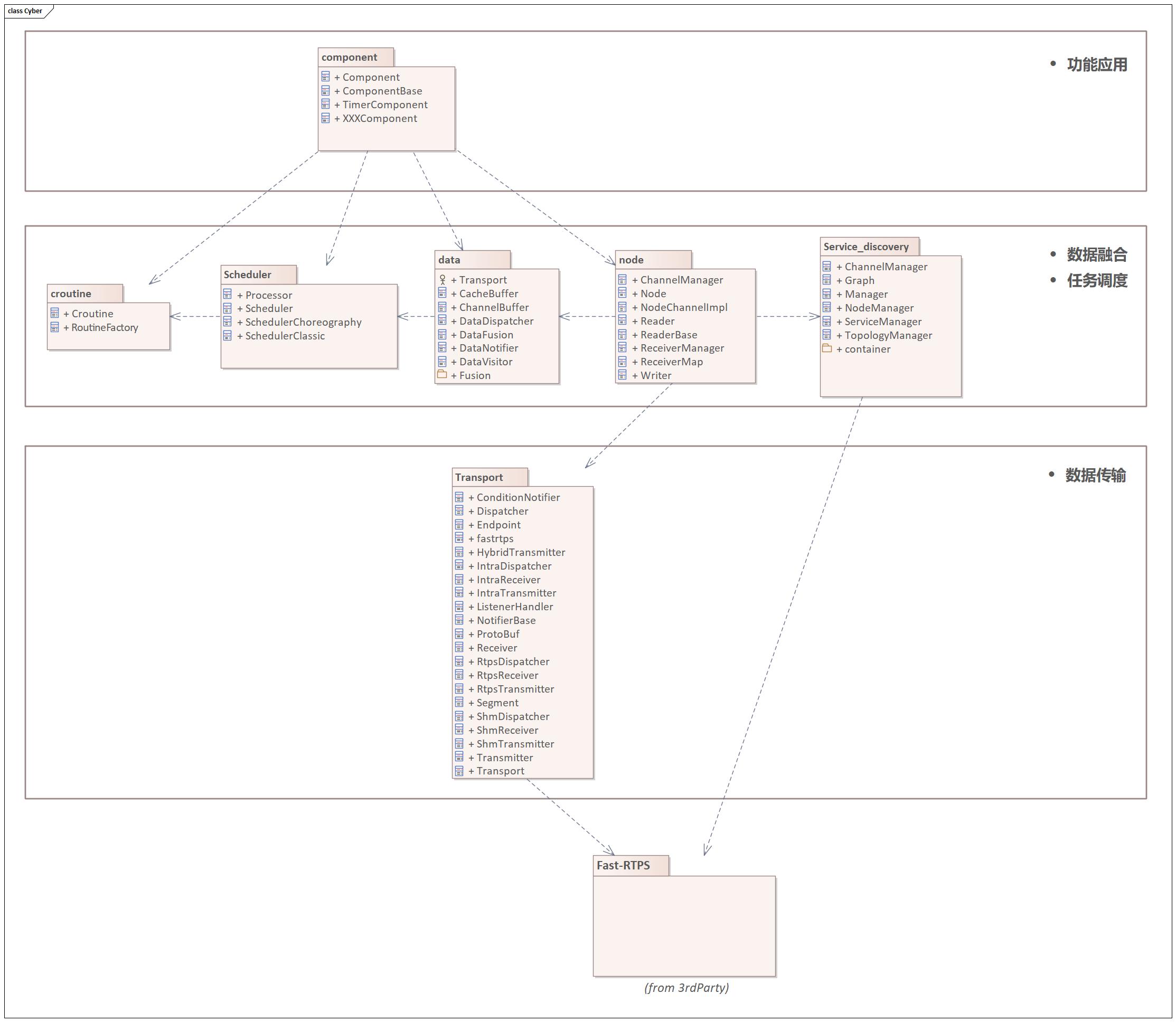Select the + DataVisitor entry

pyautogui.click(x=482, y=362)
